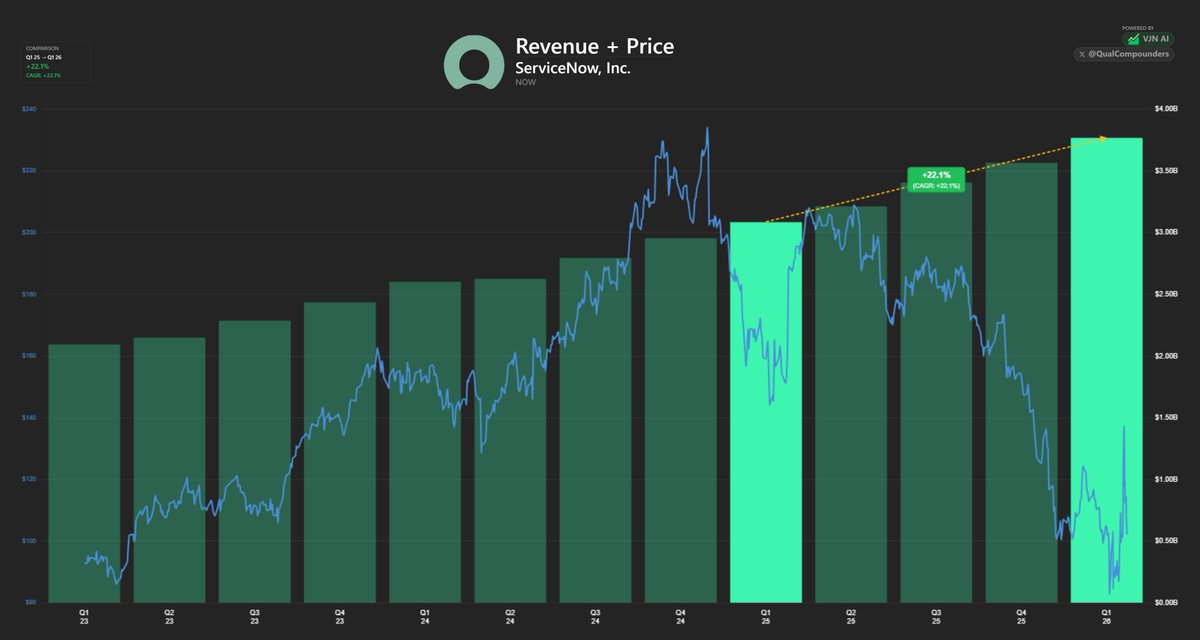The height and width of the screenshot is (640, 1200).
Task: Click the X logo beside @QualCompounders
Action: coord(1083,54)
